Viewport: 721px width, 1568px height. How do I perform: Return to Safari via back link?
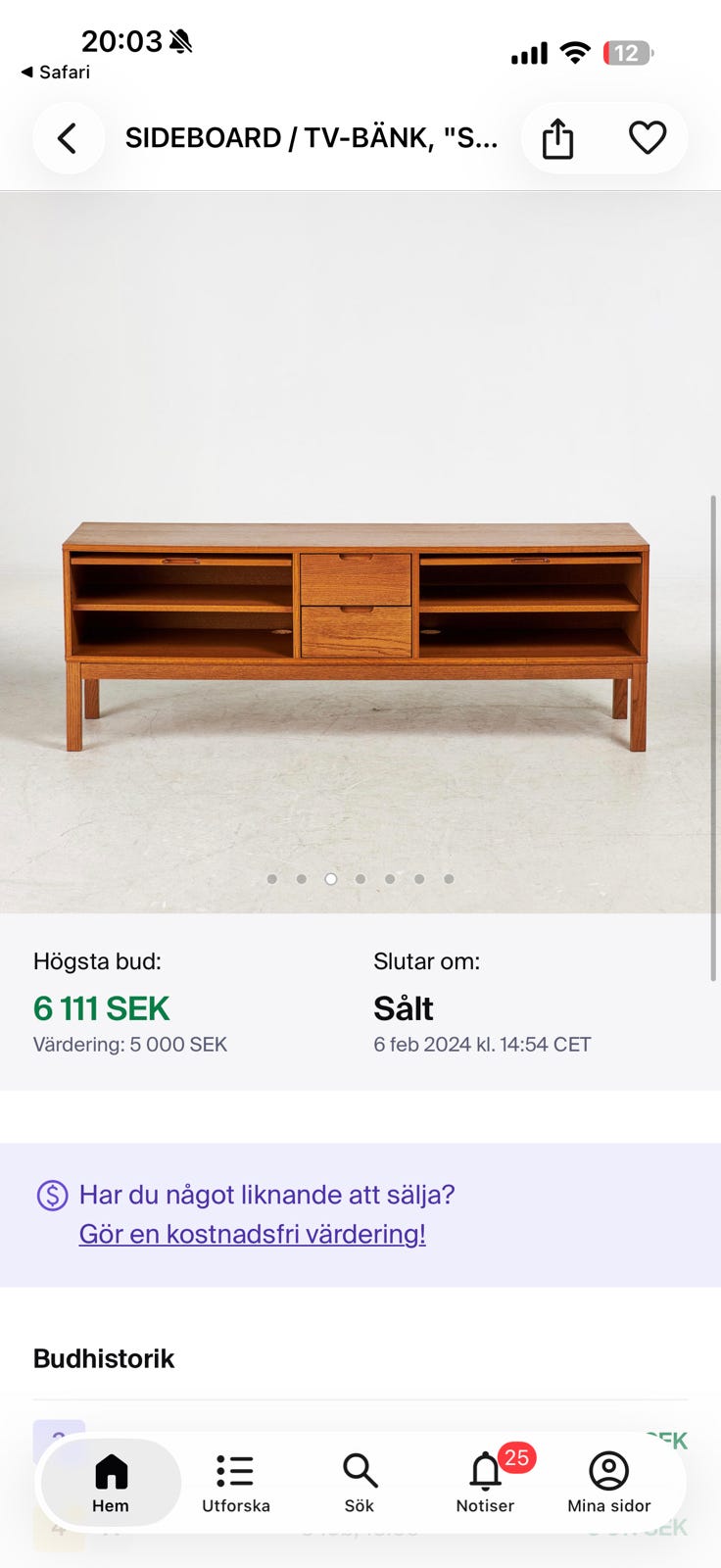[56, 72]
